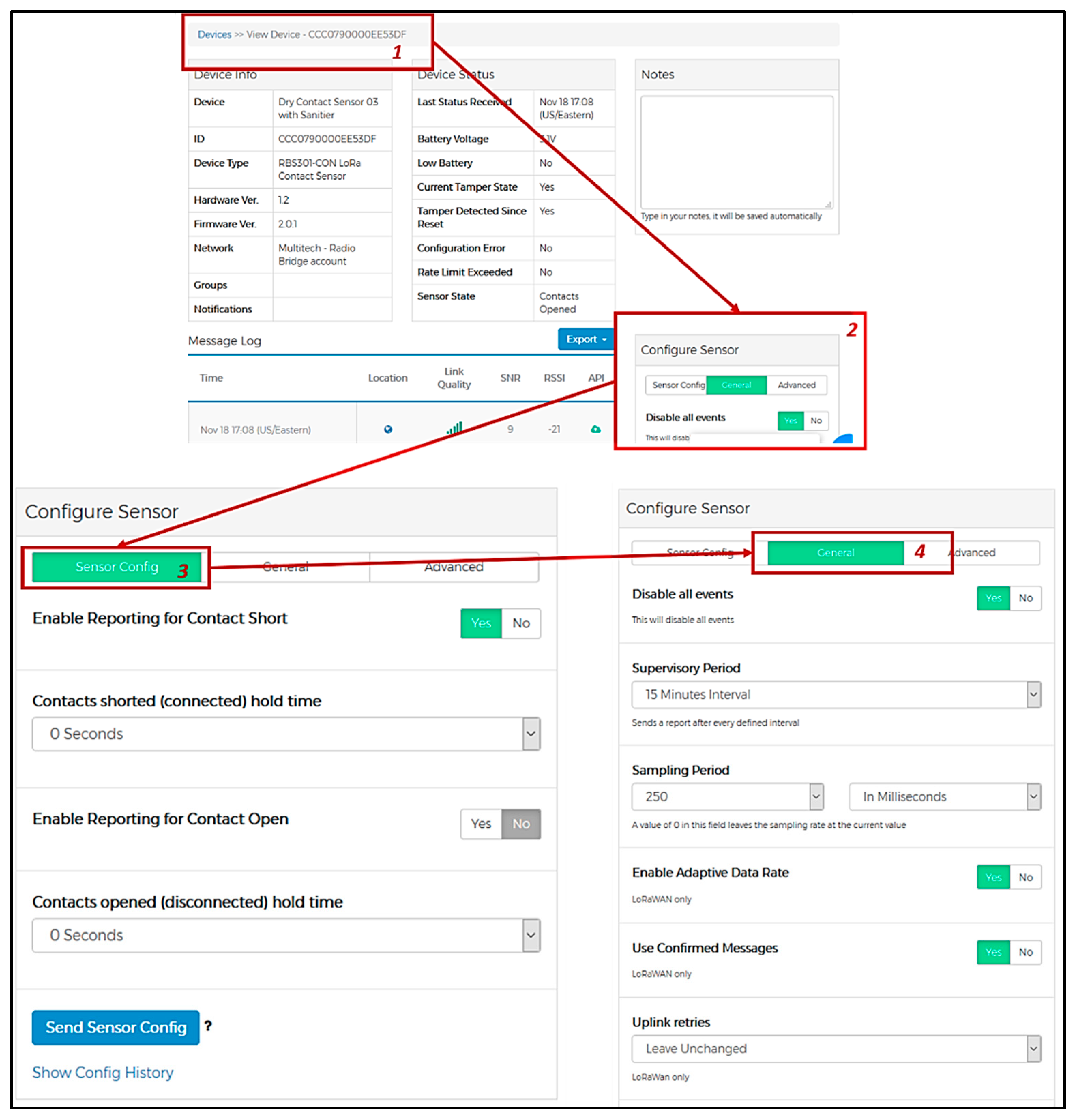This screenshot has width=1077, height=1120.
Task: Open Contacts shorted hold time dropdown
Action: pyautogui.click(x=286, y=734)
